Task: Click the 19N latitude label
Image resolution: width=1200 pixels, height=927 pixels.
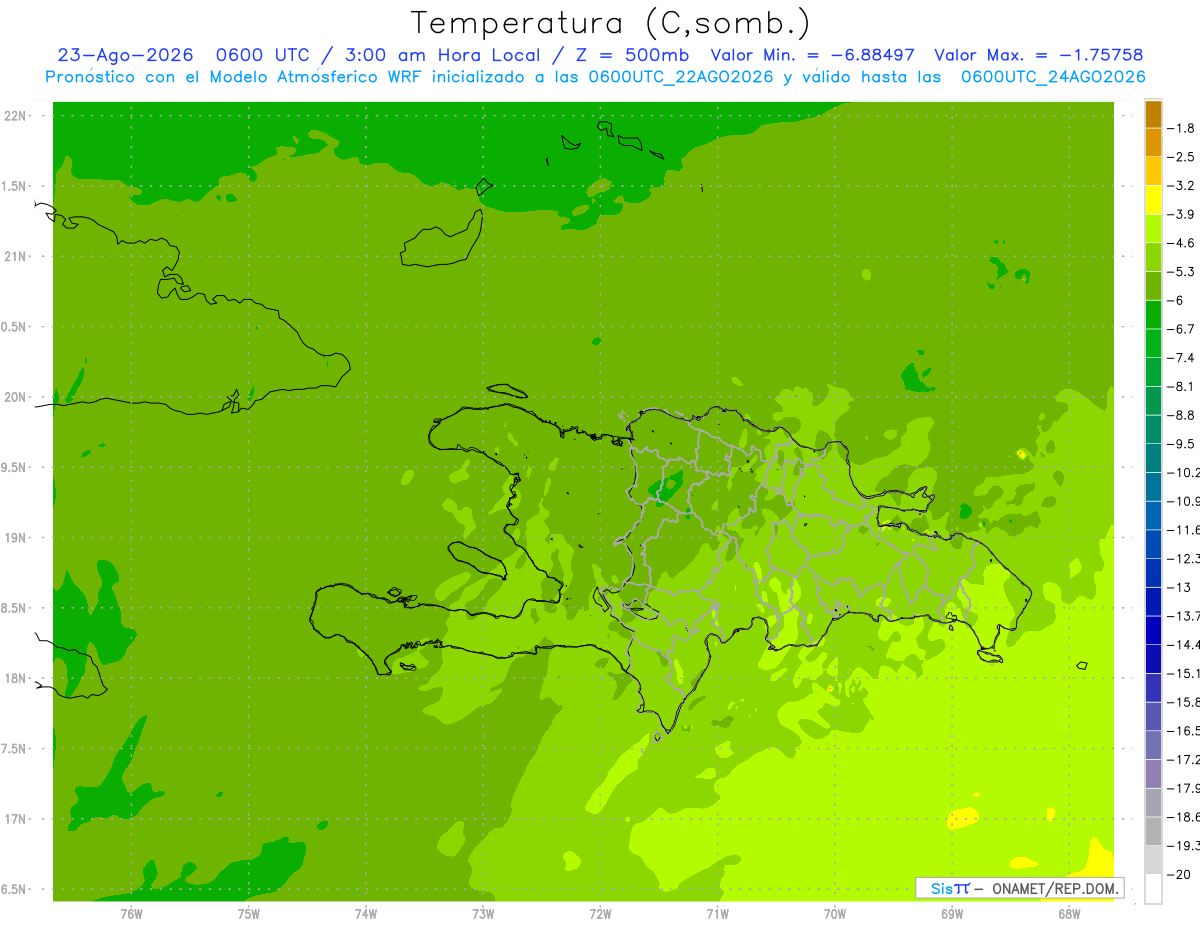Action: [x=17, y=538]
